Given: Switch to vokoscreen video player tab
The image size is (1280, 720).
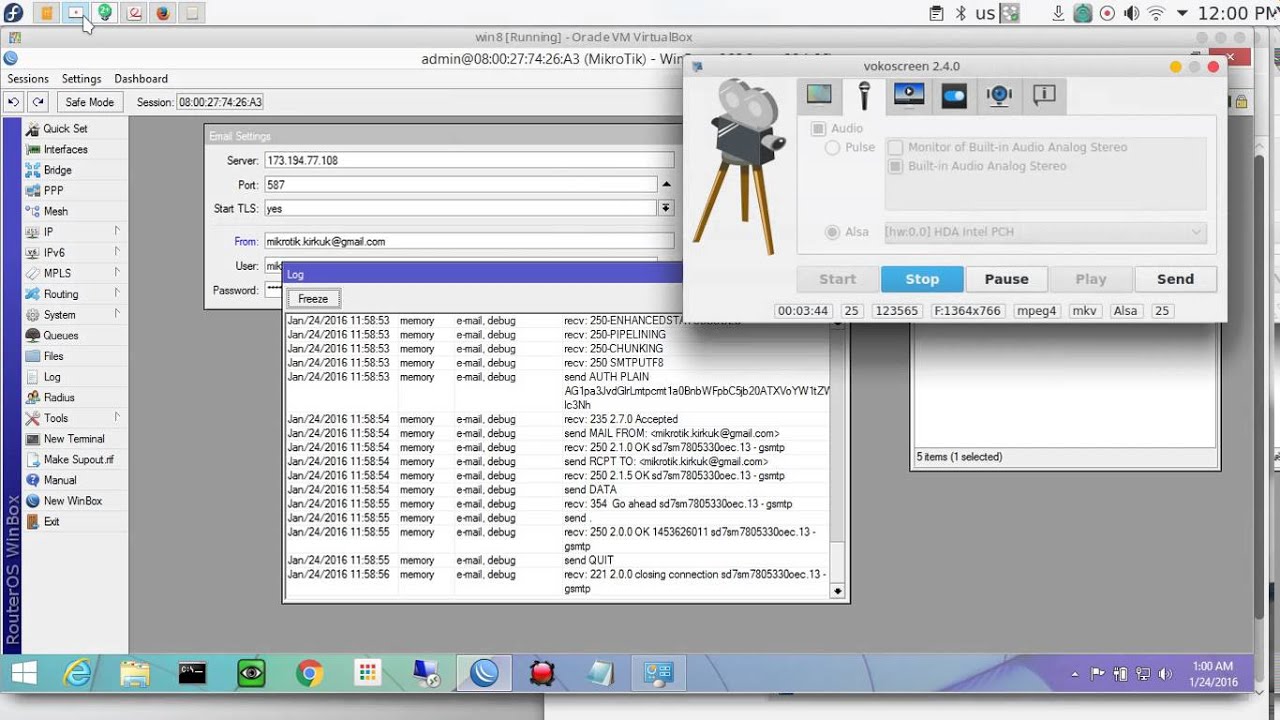Looking at the screenshot, I should click(909, 95).
